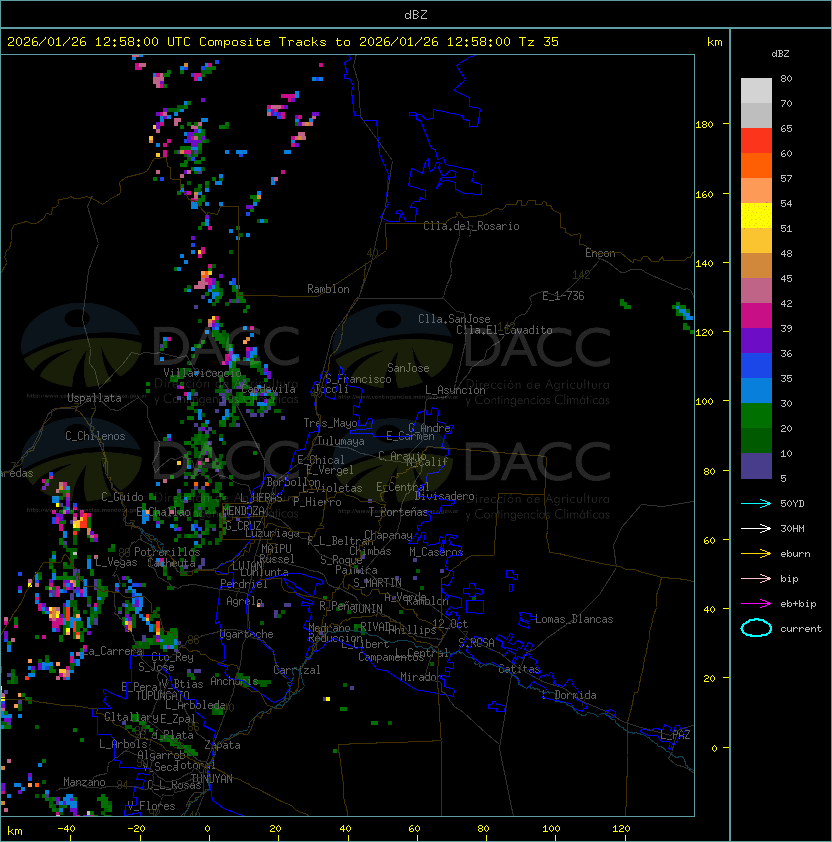Click the 'Clla.del_Rosario' map label

coord(471,226)
